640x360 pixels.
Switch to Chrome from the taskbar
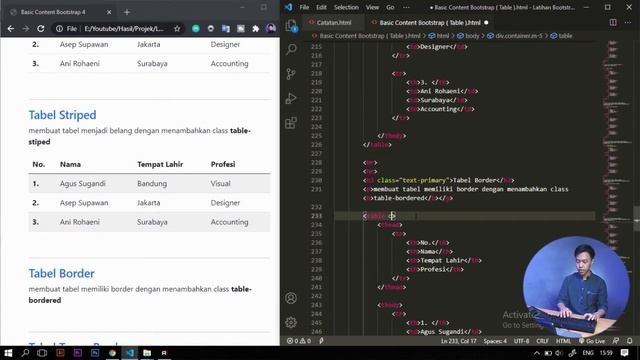(x=112, y=353)
